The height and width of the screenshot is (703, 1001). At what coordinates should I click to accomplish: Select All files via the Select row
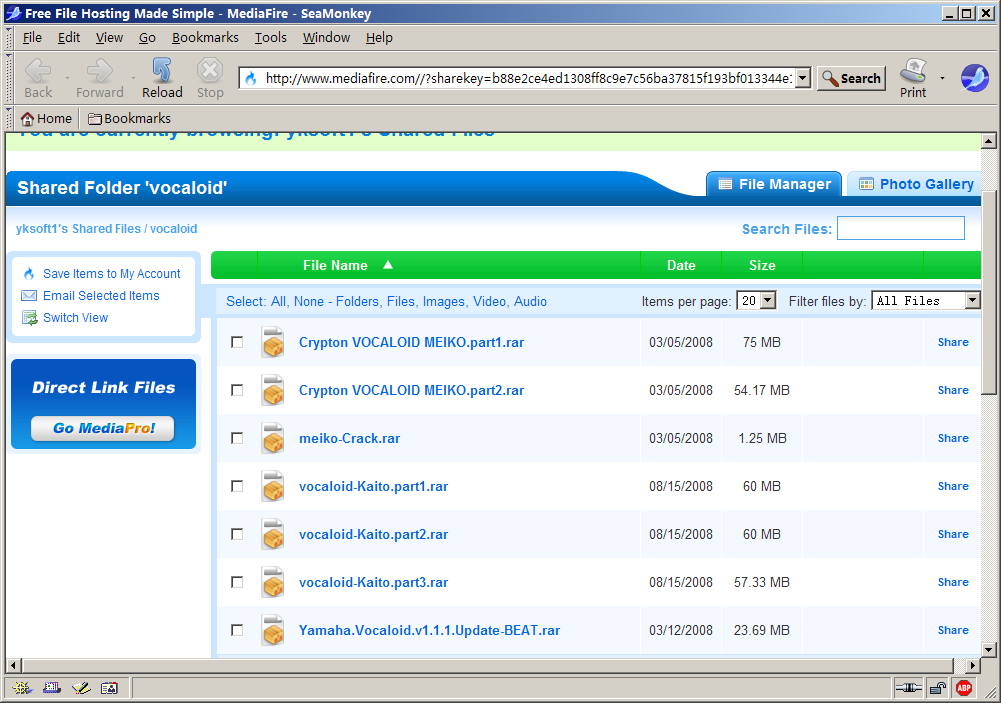[x=278, y=301]
